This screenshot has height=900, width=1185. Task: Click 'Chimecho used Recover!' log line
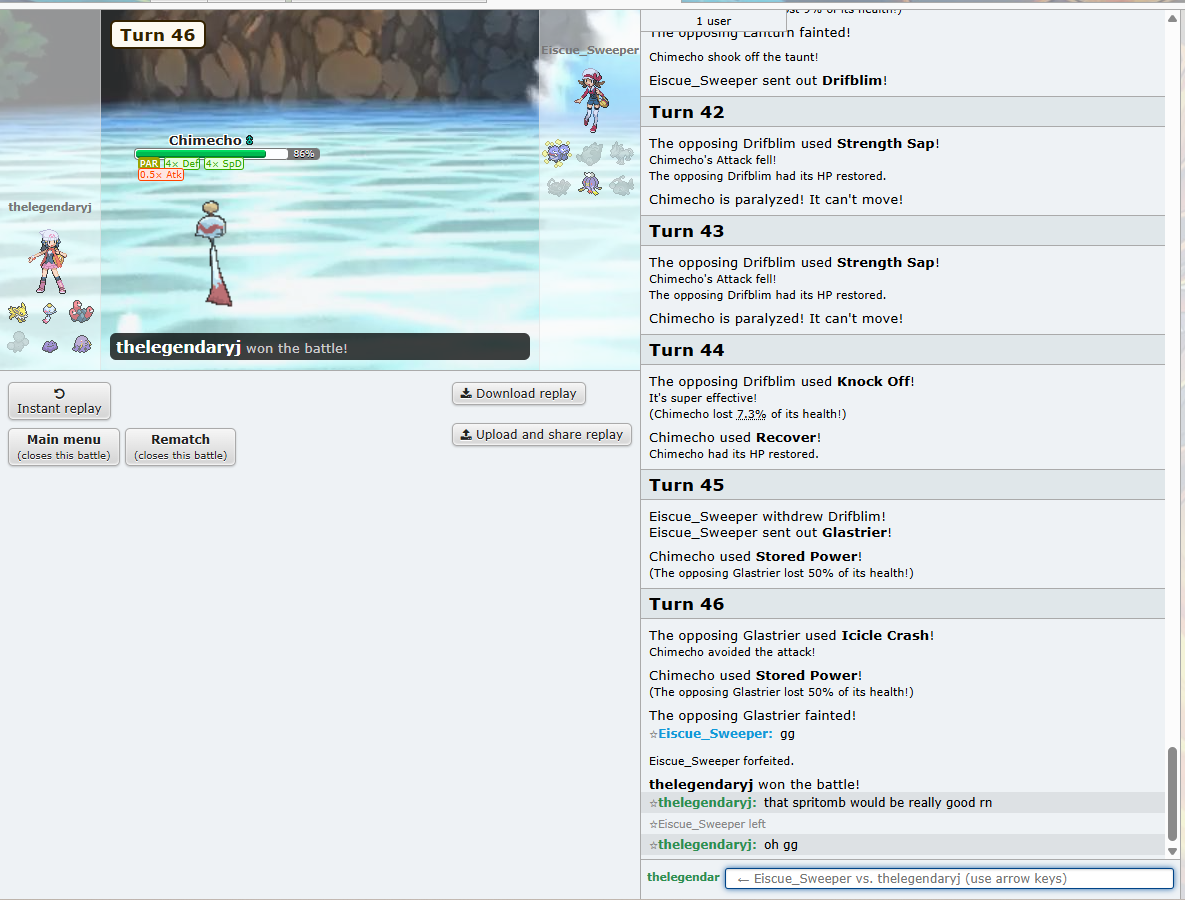(x=735, y=438)
